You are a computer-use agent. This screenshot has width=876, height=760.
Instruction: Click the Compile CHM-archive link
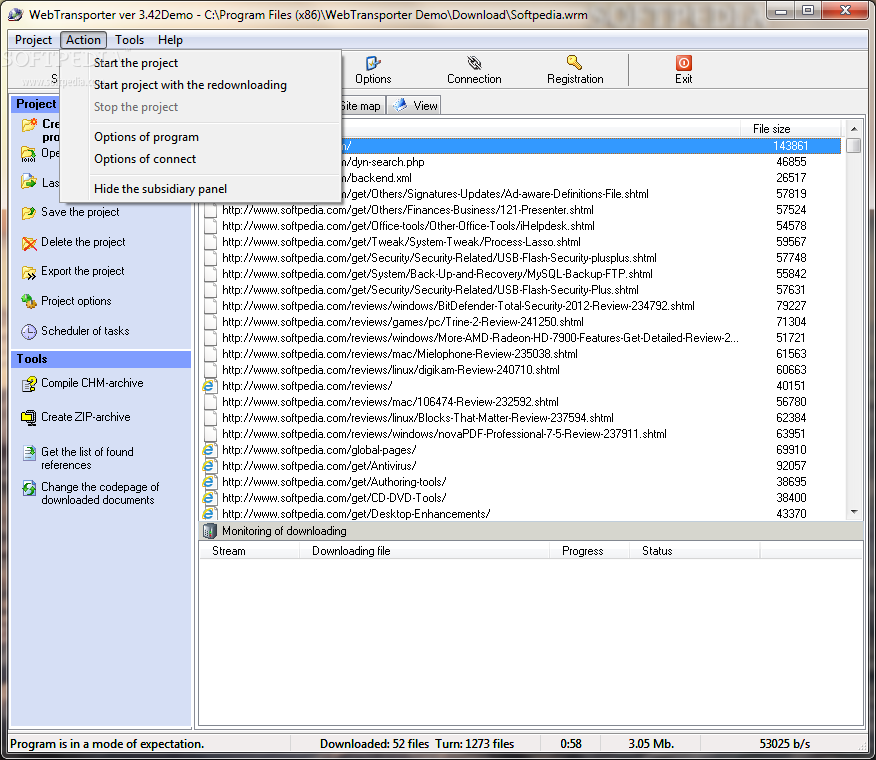pos(92,383)
